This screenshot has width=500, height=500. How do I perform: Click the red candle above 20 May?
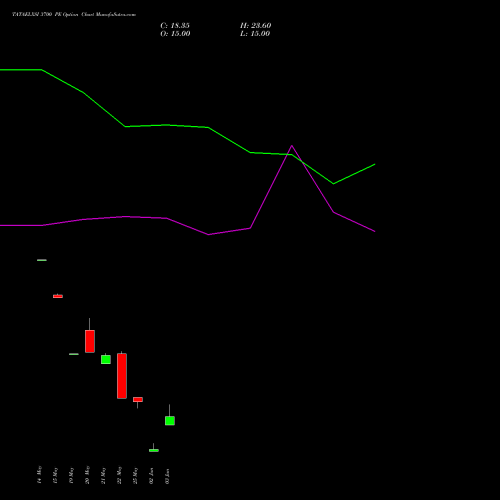pos(90,341)
